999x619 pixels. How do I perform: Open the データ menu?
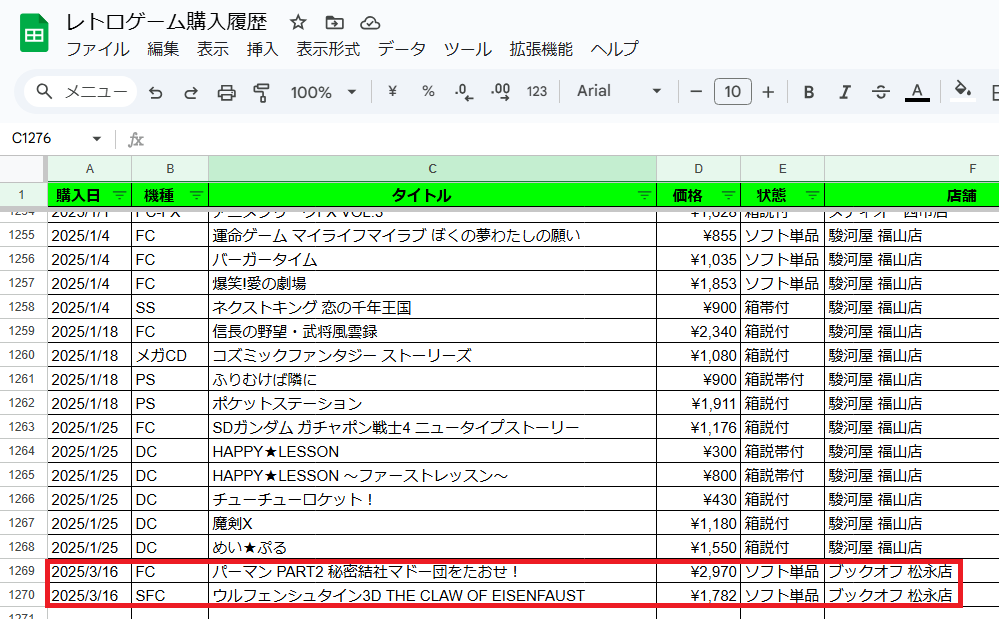click(x=401, y=50)
